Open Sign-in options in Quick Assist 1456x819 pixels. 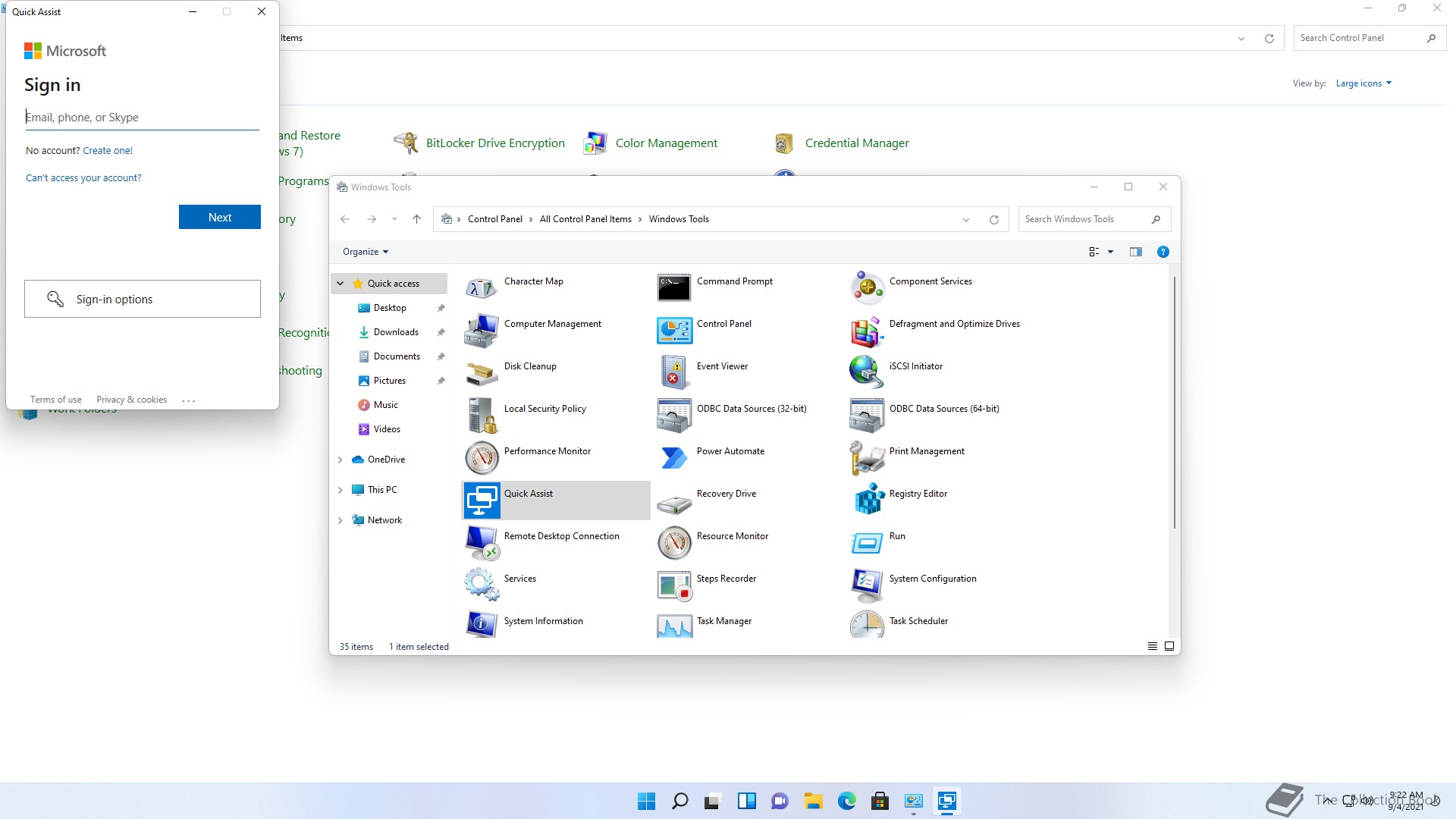(x=143, y=299)
